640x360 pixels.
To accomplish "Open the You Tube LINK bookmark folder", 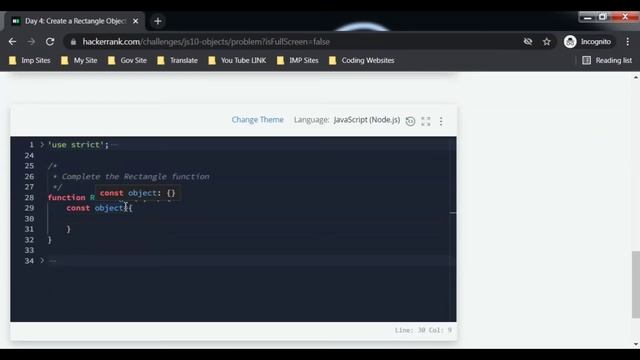I will click(237, 60).
